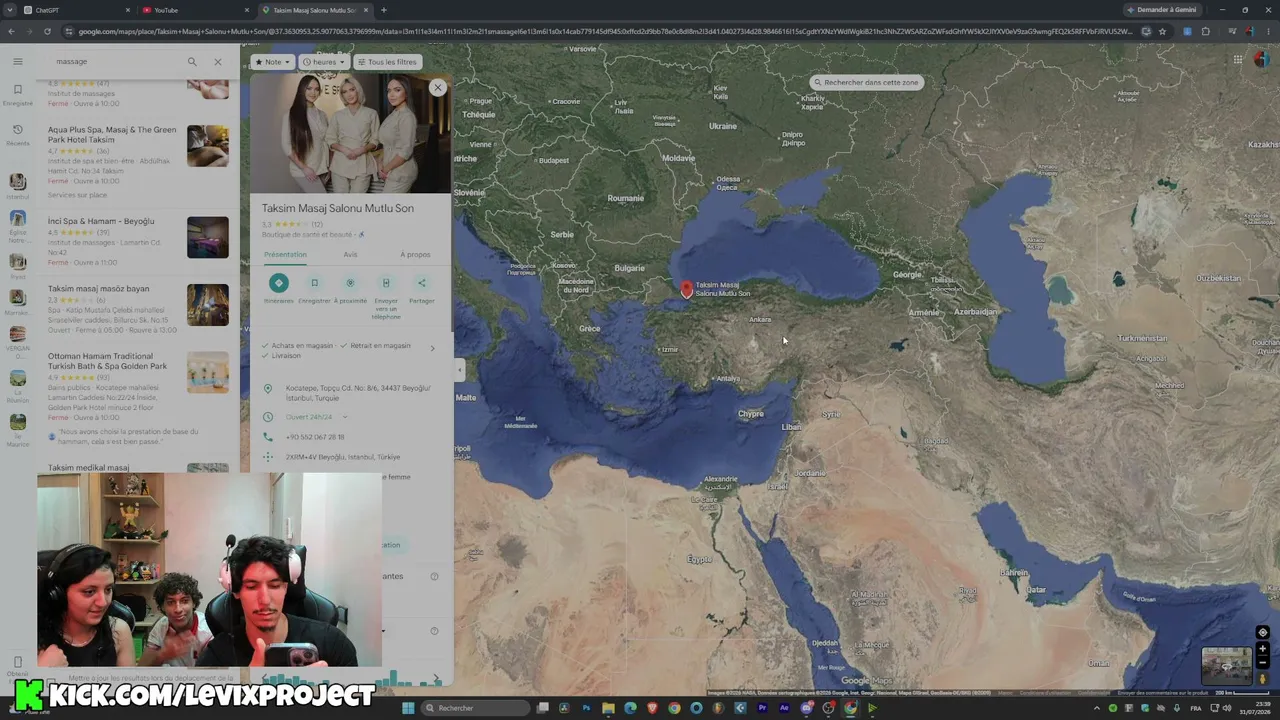This screenshot has height=720, width=1280.
Task: Open the Google Maps hamburger menu
Action: pyautogui.click(x=17, y=62)
